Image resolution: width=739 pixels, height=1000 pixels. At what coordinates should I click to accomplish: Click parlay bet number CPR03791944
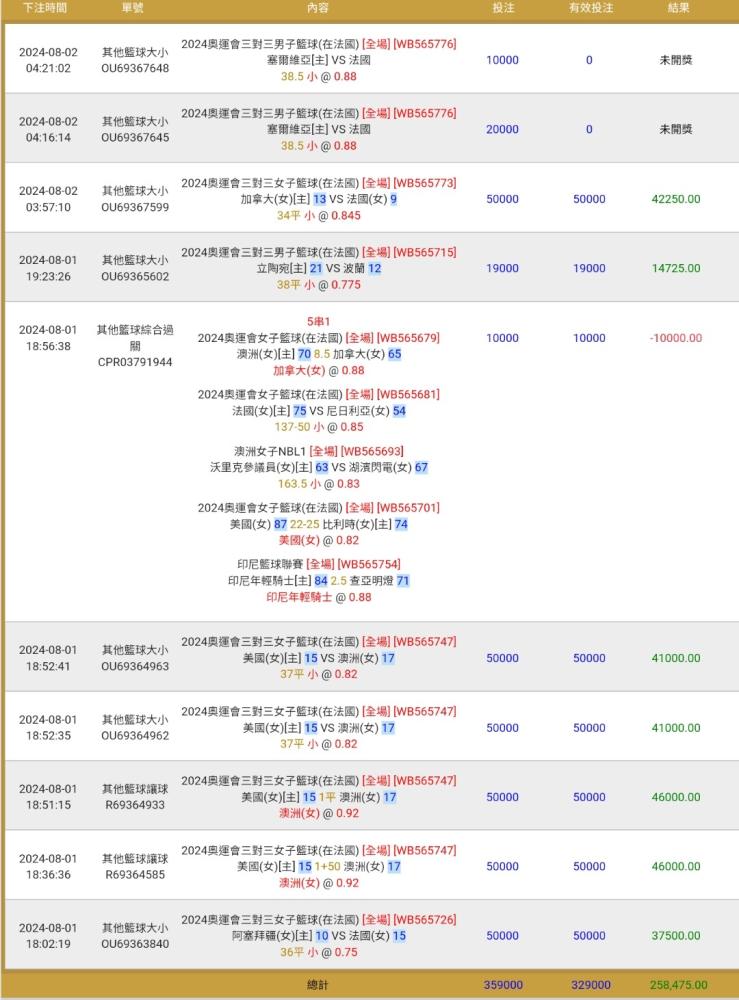pos(134,362)
